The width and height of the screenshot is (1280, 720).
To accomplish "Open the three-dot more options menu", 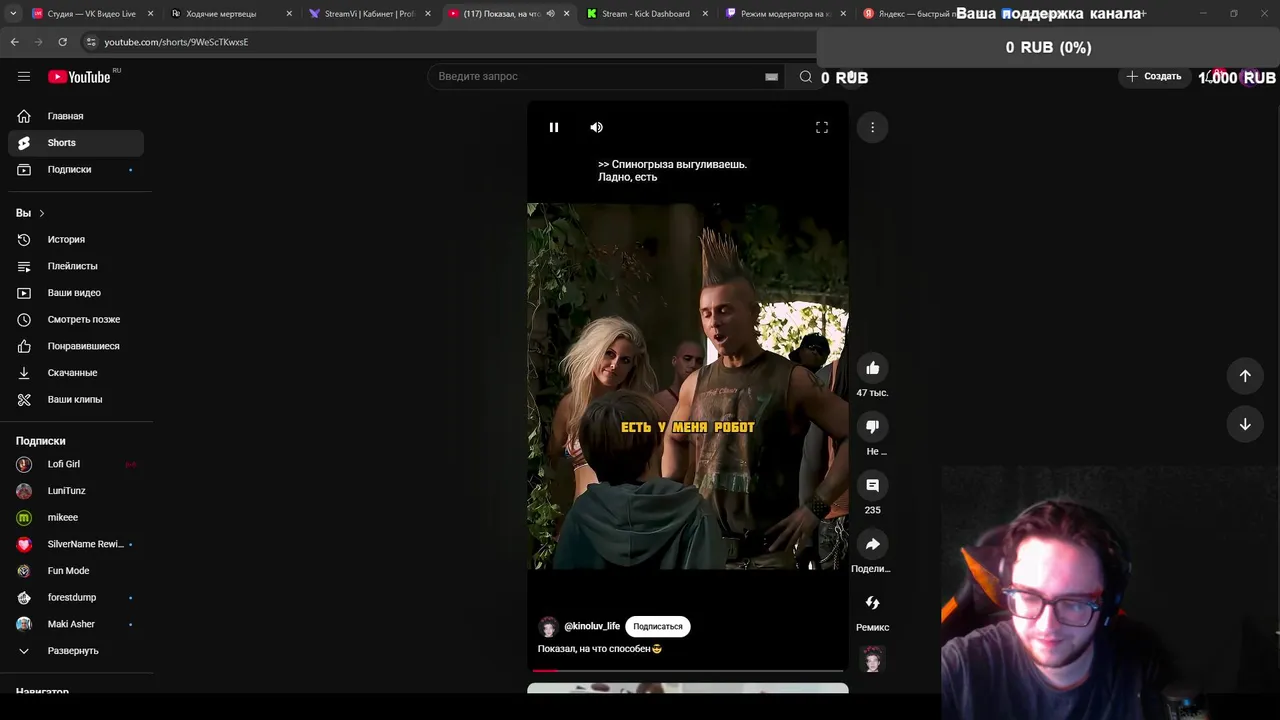I will click(872, 127).
